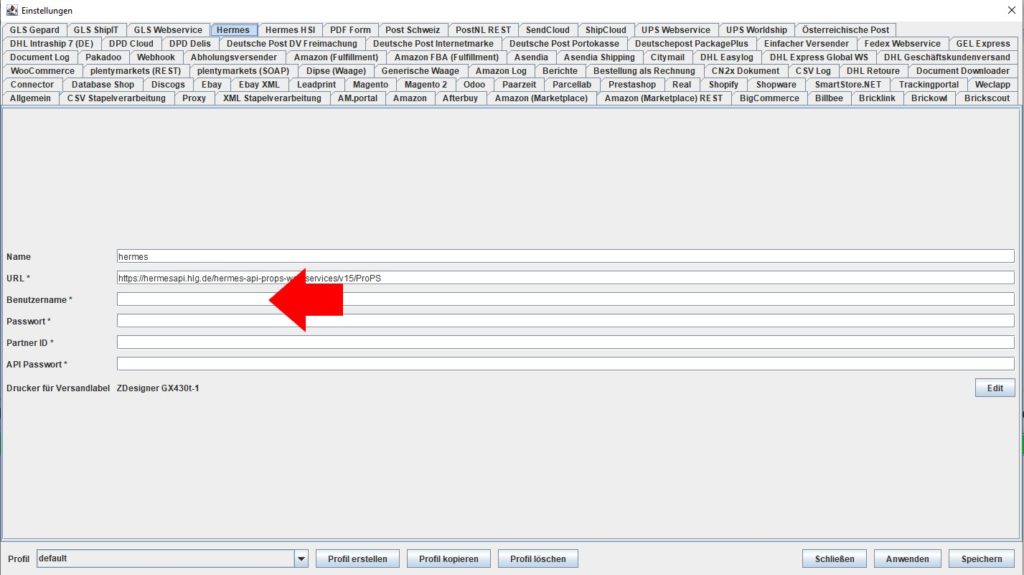This screenshot has height=575, width=1024.
Task: Switch to the PDF Form tab
Action: pos(350,30)
